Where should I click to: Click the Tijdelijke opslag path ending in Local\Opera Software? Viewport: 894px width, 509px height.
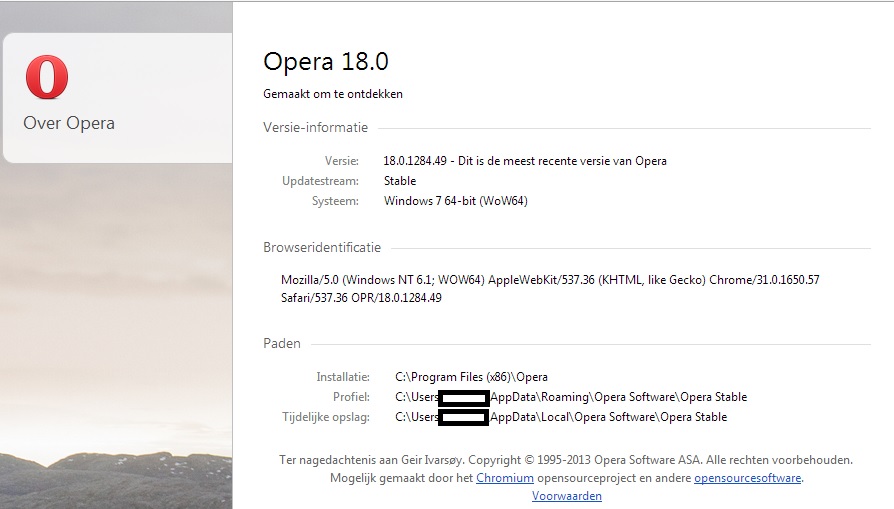[x=608, y=417]
